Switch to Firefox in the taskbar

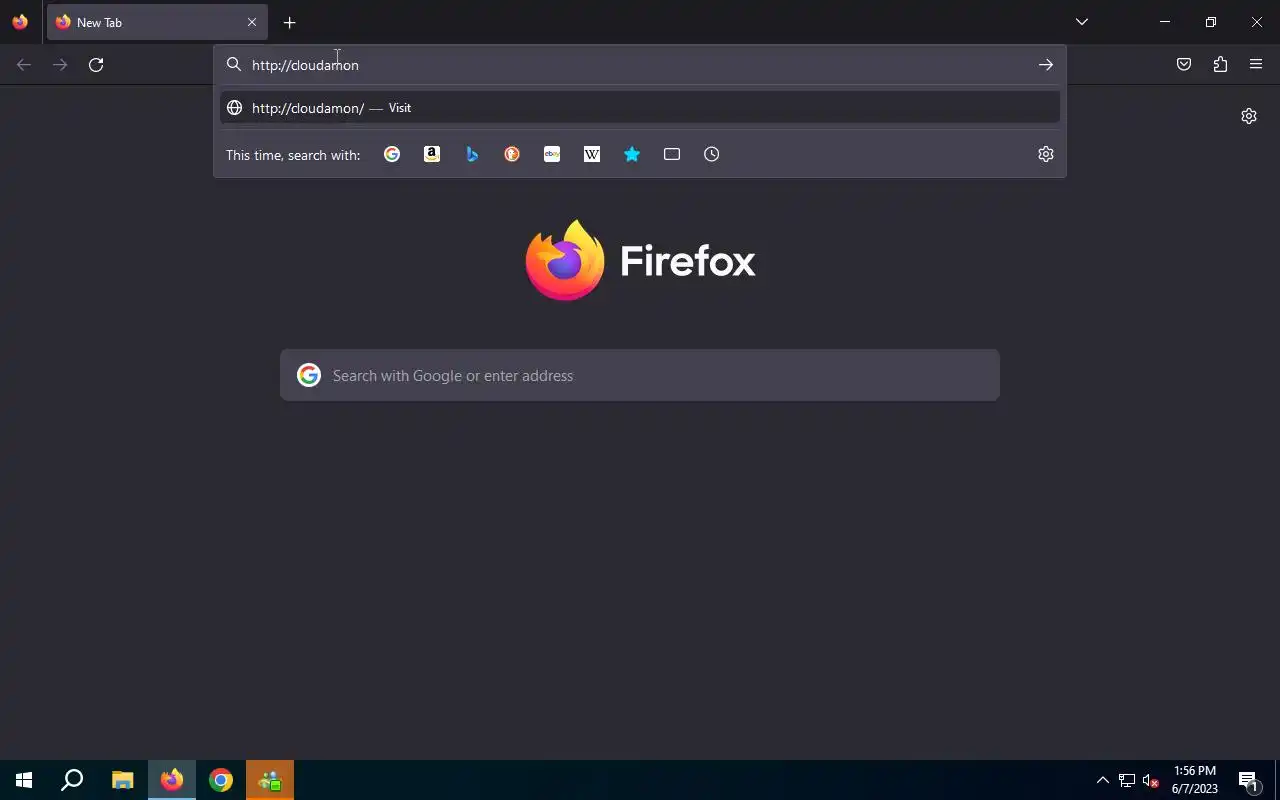pyautogui.click(x=172, y=780)
